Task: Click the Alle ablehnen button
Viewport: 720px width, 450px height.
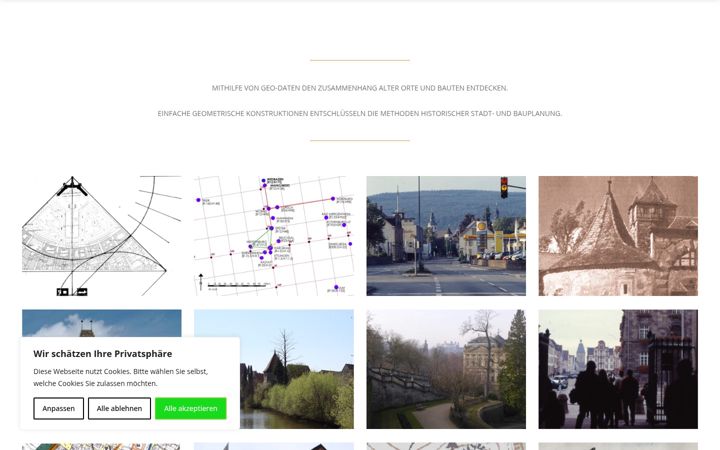Action: [119, 408]
